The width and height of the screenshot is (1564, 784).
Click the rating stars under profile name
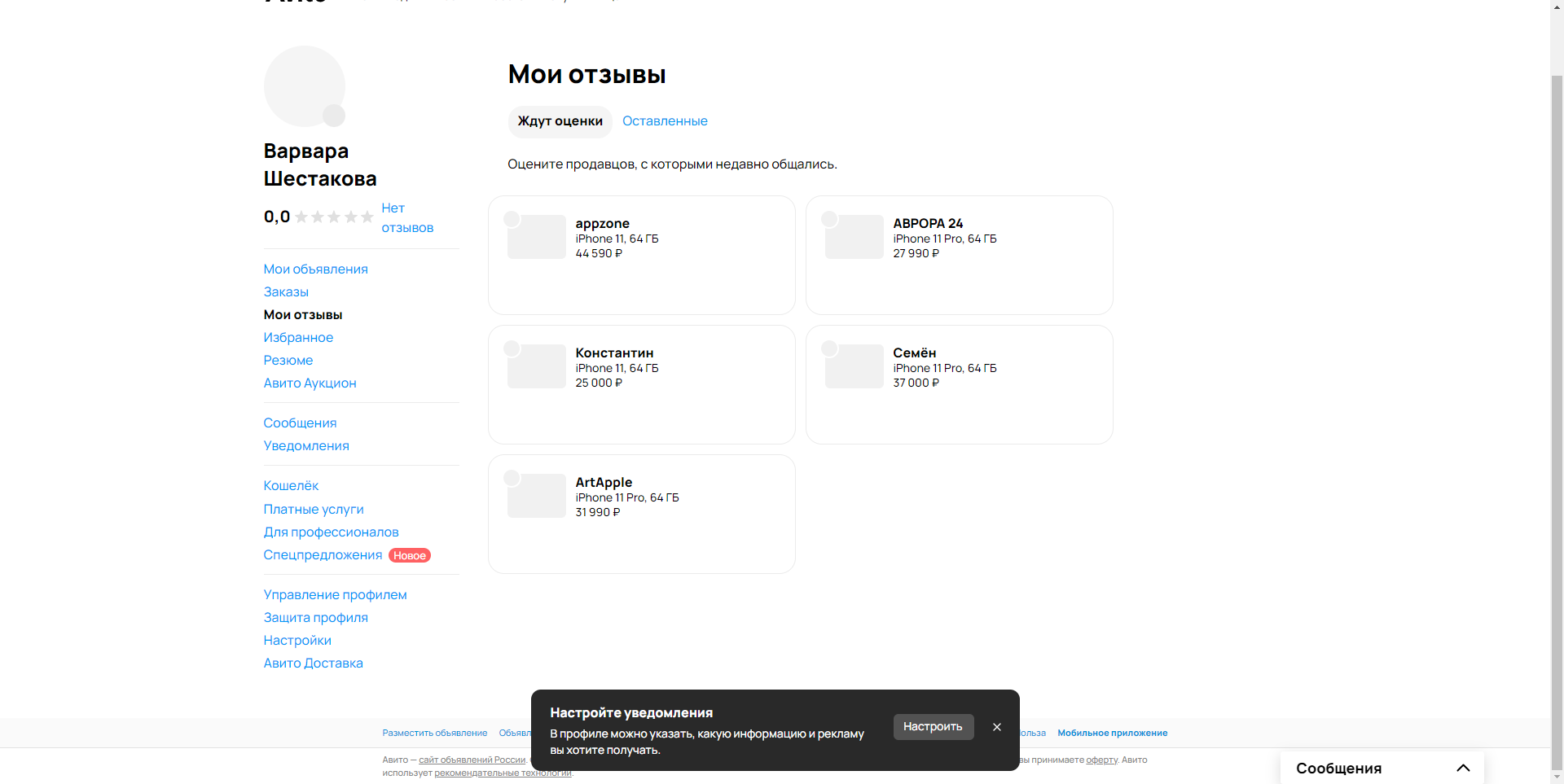tap(334, 217)
